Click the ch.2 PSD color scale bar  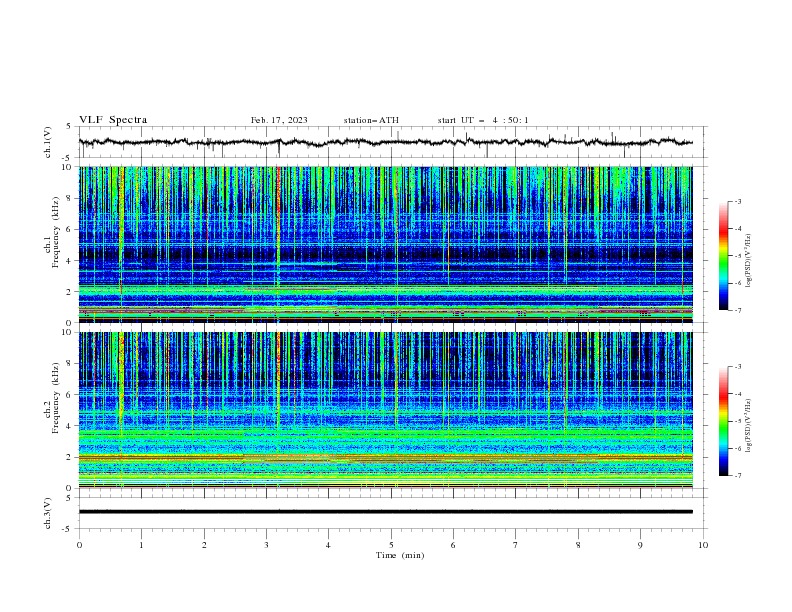(723, 421)
